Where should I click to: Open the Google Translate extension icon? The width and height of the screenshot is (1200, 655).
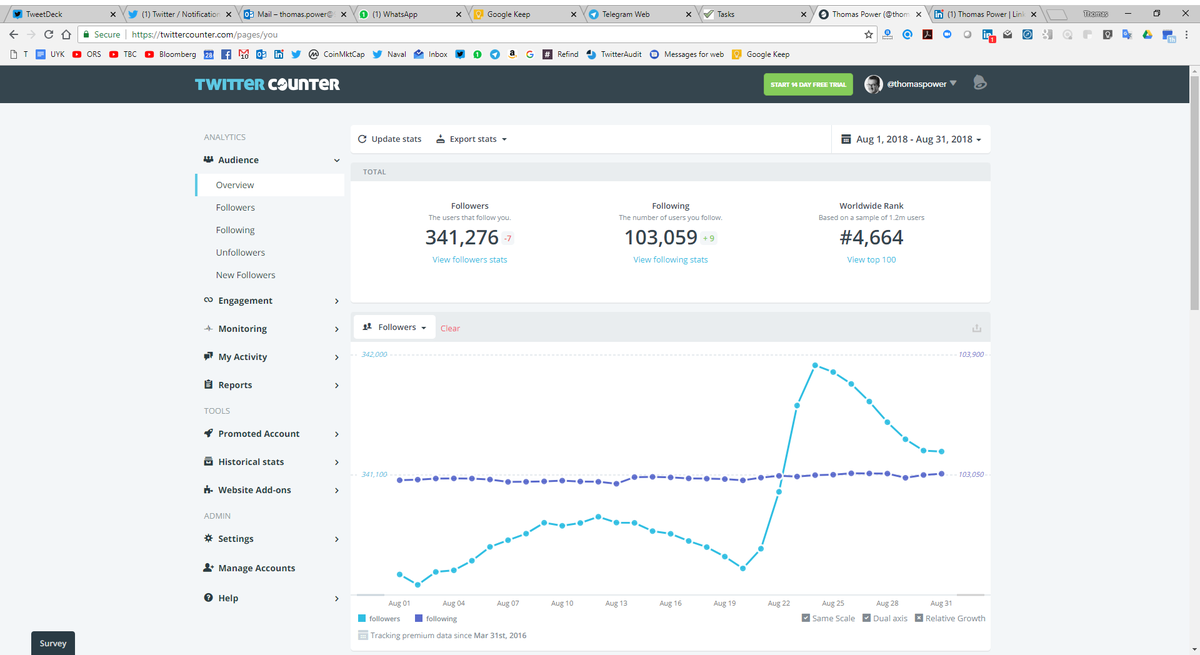[x=1127, y=34]
